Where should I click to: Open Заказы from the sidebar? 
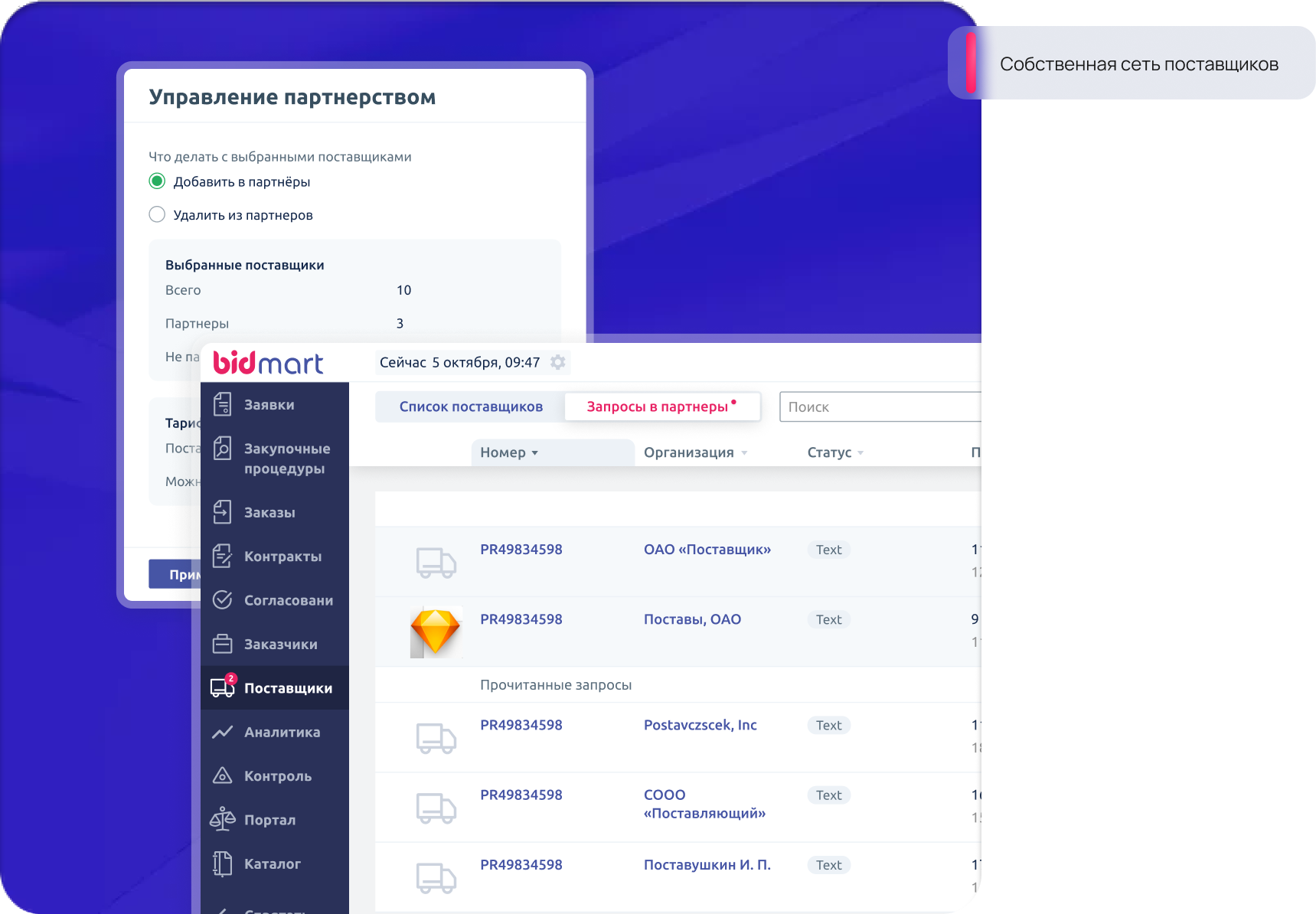(x=222, y=512)
